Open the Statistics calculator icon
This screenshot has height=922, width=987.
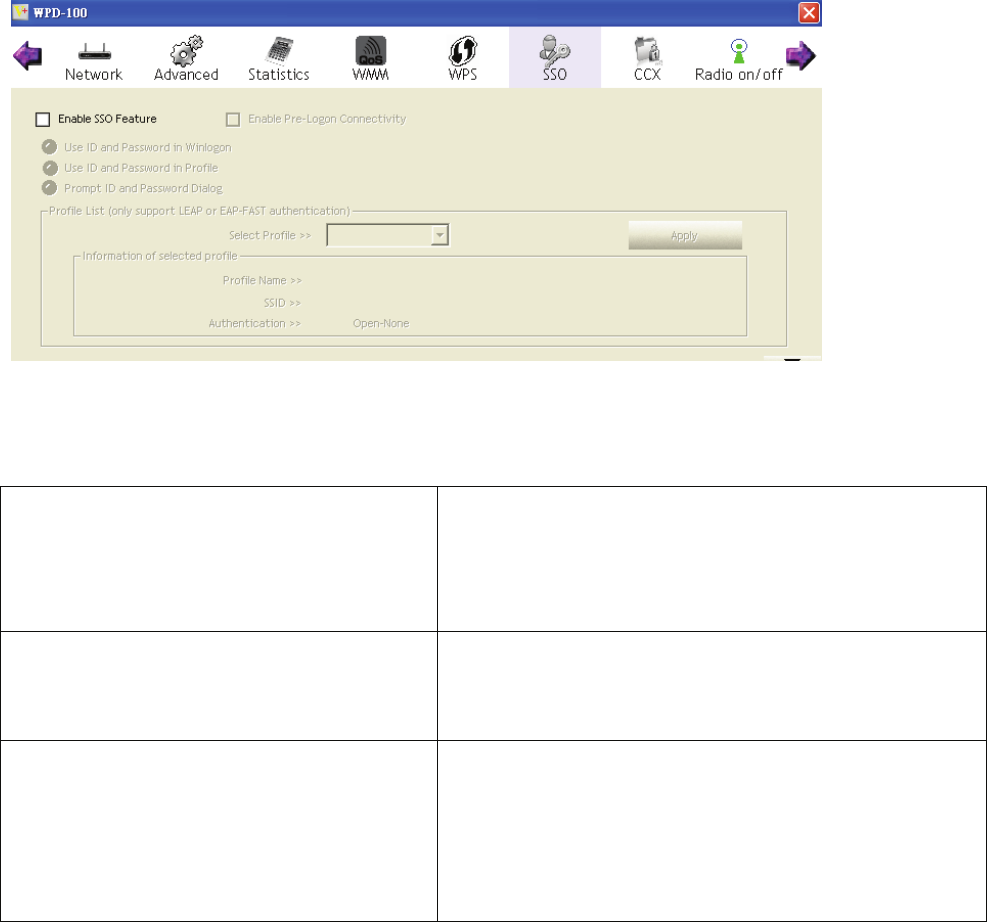coord(279,51)
